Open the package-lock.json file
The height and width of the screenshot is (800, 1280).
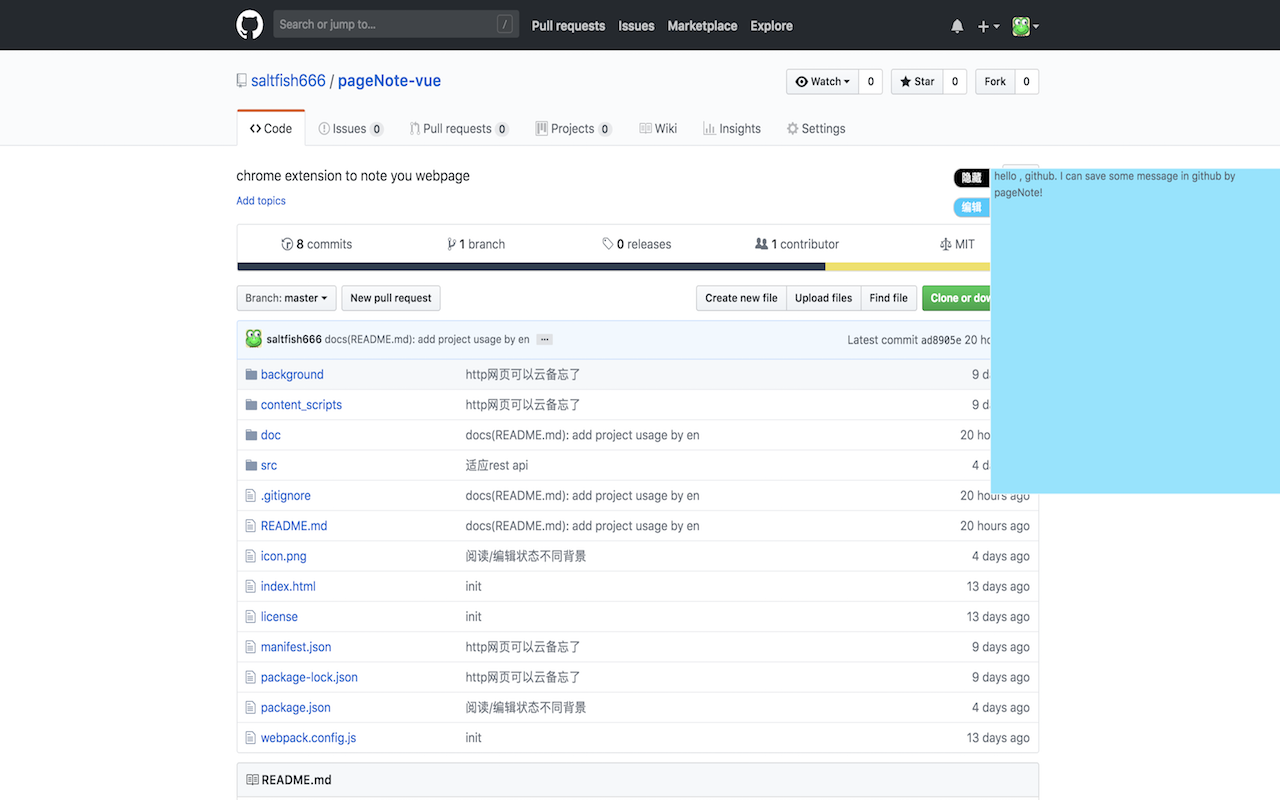click(x=309, y=677)
